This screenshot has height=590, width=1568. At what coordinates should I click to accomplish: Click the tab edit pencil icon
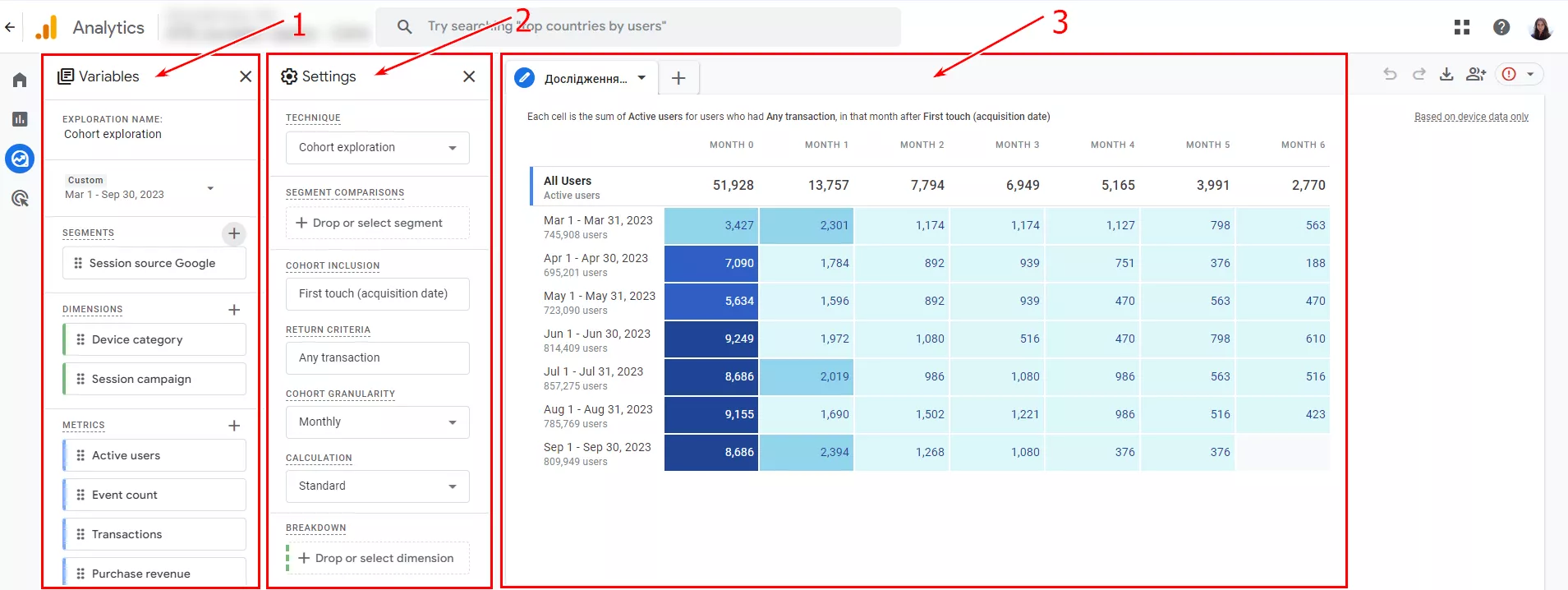pyautogui.click(x=524, y=78)
